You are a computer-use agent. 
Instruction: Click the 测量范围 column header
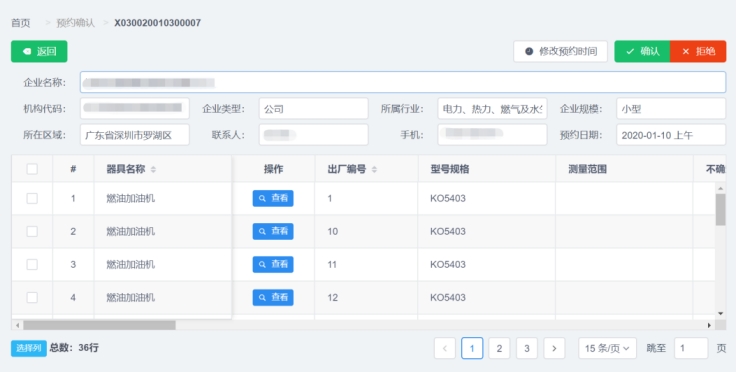coord(588,169)
